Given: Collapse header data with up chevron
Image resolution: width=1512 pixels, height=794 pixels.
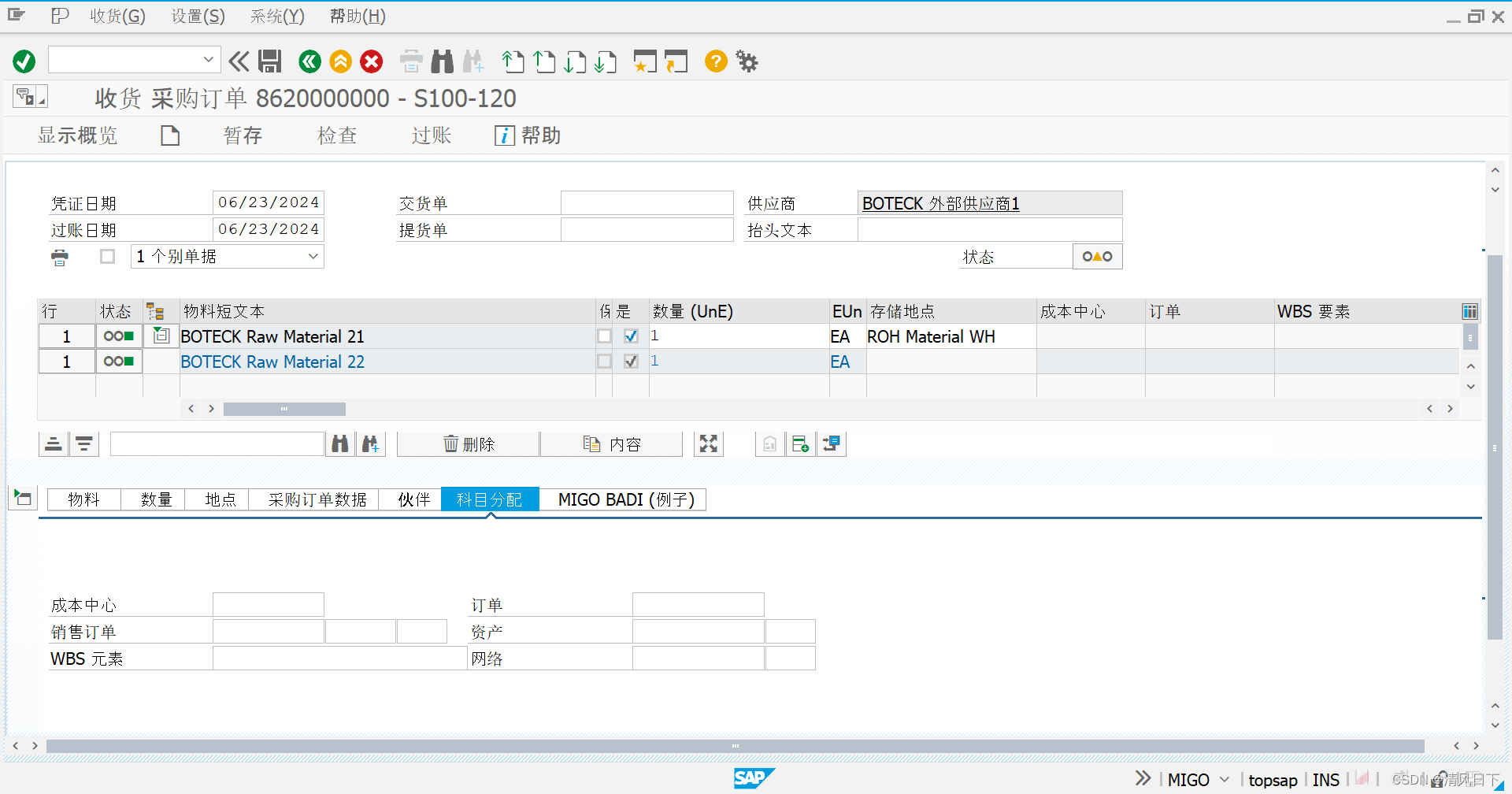Looking at the screenshot, I should [x=1495, y=170].
